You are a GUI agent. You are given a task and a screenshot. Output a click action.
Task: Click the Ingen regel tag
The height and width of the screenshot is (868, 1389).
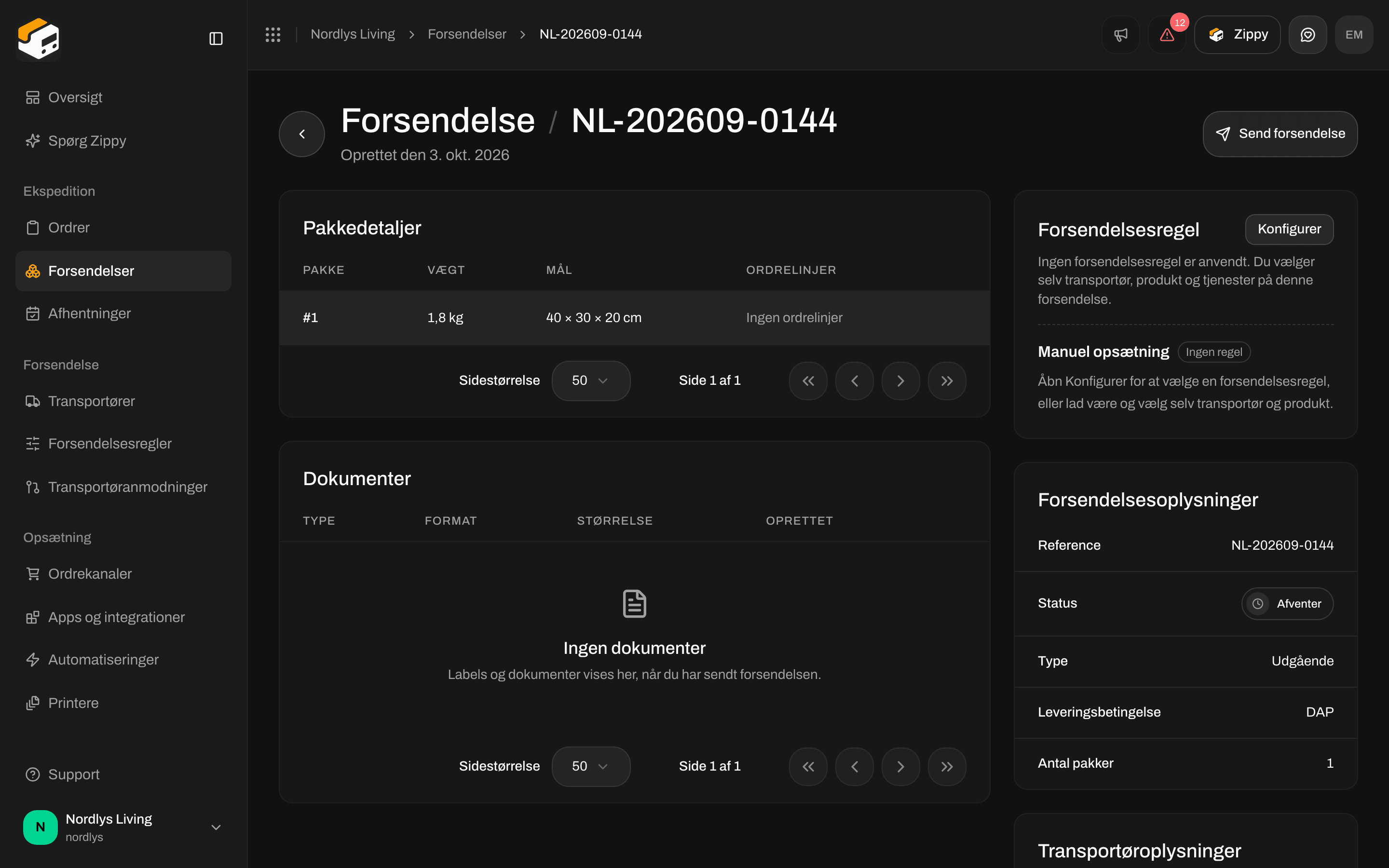[x=1213, y=352]
